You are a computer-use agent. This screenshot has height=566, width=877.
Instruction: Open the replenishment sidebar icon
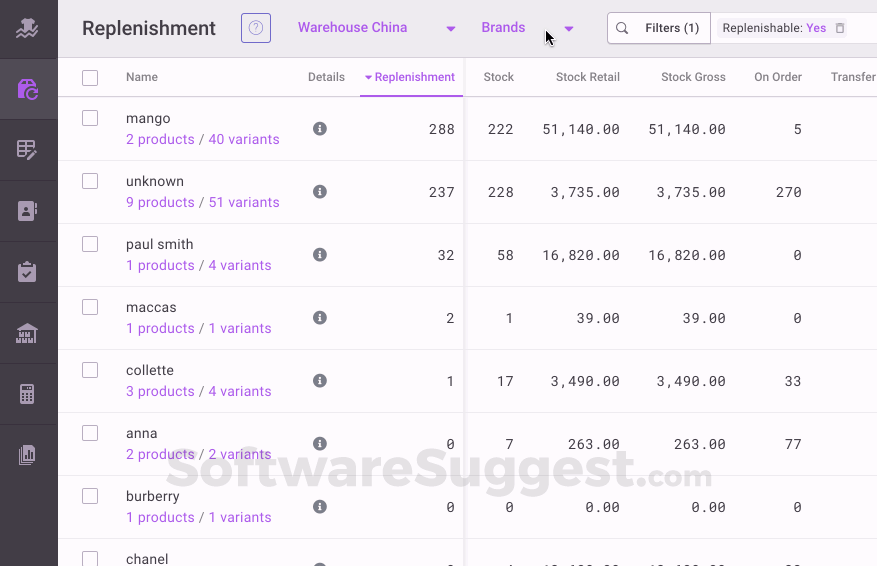27,90
